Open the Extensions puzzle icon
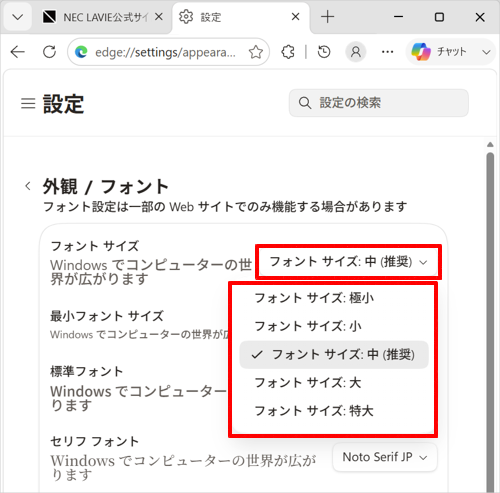This screenshot has width=500, height=493. (288, 52)
